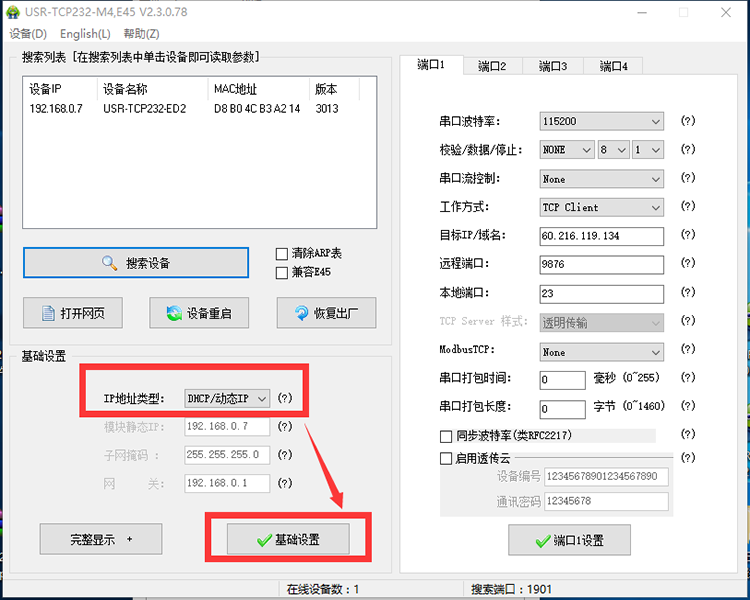Enable the 清除ARP表 checkbox
Viewport: 750px width, 600px height.
pos(282,254)
